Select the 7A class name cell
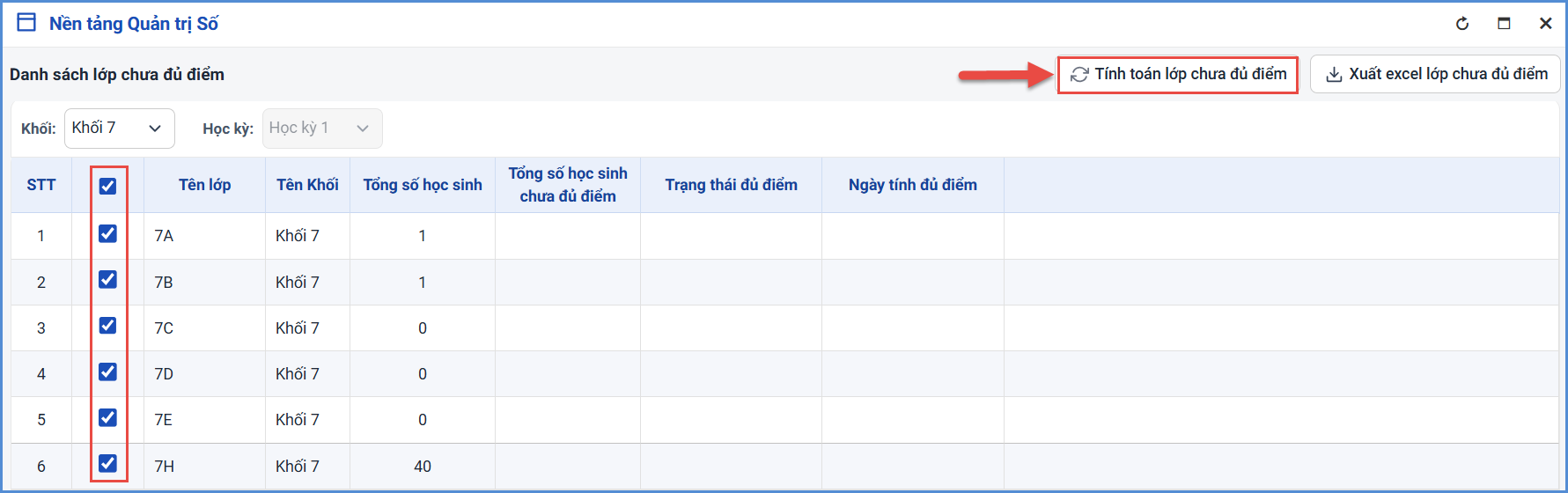Image resolution: width=1568 pixels, height=493 pixels. tap(204, 236)
